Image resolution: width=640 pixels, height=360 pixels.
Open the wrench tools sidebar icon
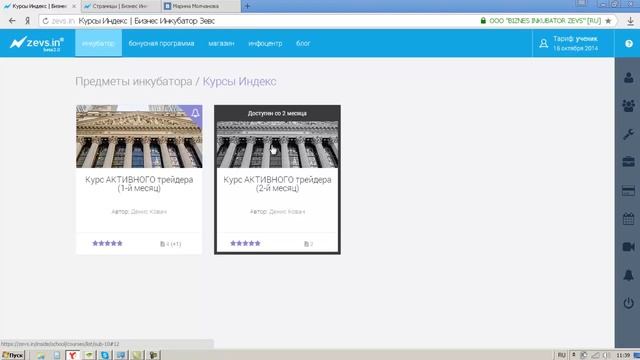click(629, 134)
